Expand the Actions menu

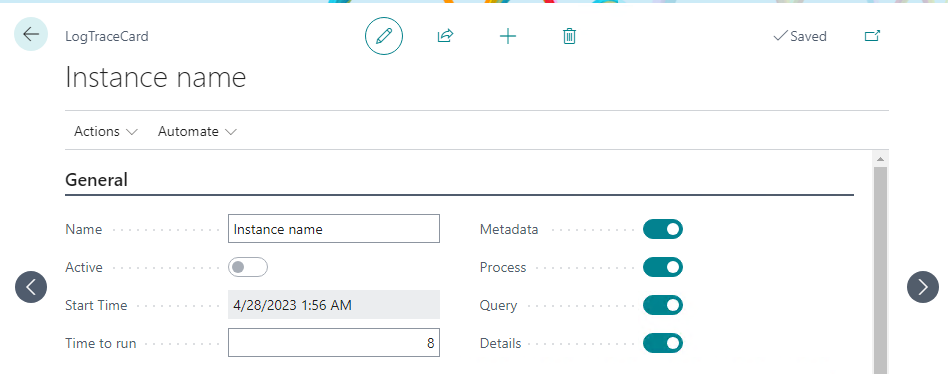tap(106, 131)
